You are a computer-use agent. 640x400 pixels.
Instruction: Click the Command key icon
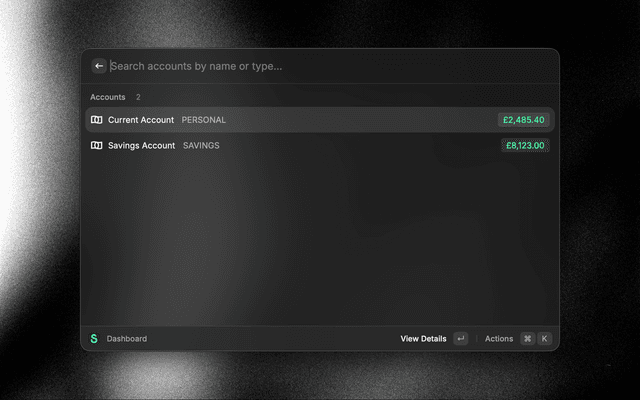tap(527, 339)
